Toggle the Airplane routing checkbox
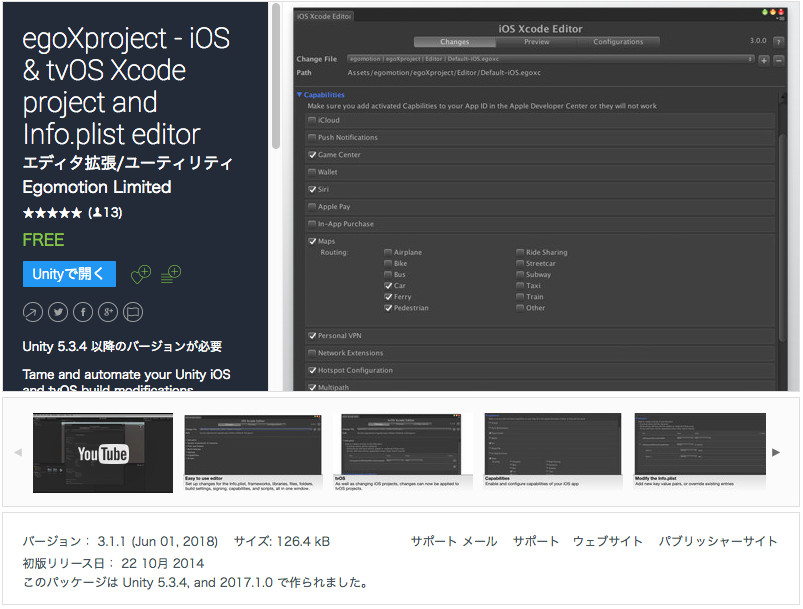Screen dimensions: 803x609 pos(388,252)
